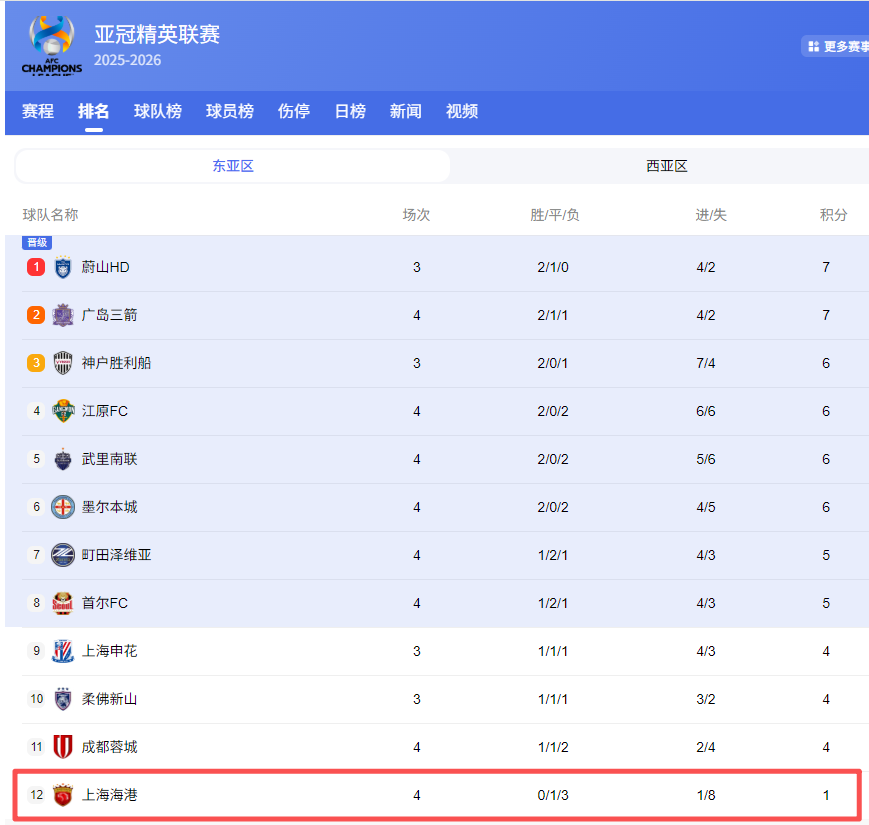The width and height of the screenshot is (869, 825).
Task: Select the 上海海港 team name
Action: click(109, 795)
